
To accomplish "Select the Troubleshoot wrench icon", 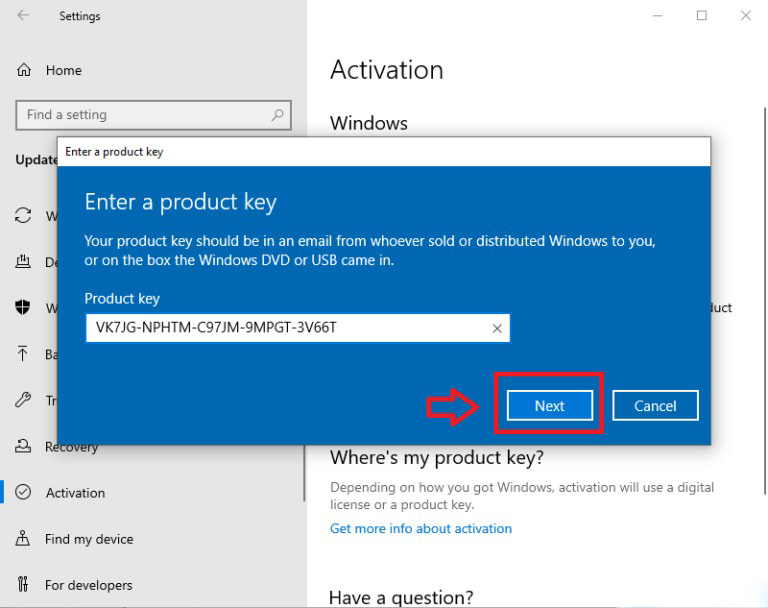I will 23,400.
